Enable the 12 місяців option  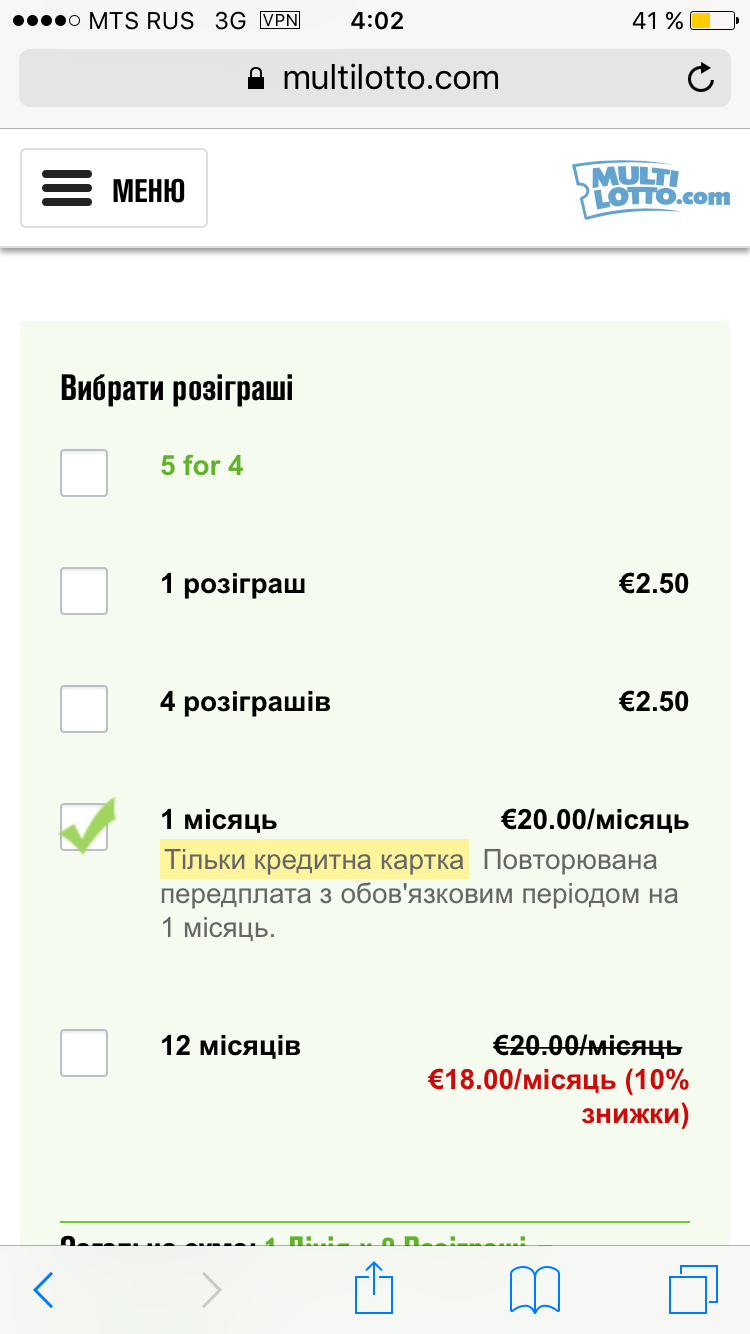click(84, 1052)
